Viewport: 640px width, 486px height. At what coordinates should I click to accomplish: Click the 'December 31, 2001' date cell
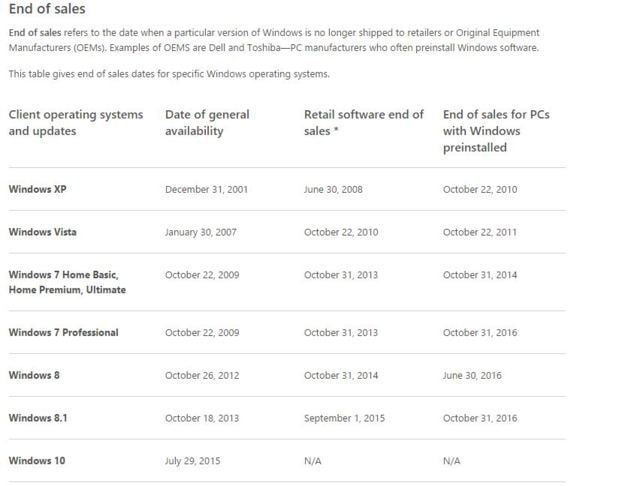tap(207, 189)
